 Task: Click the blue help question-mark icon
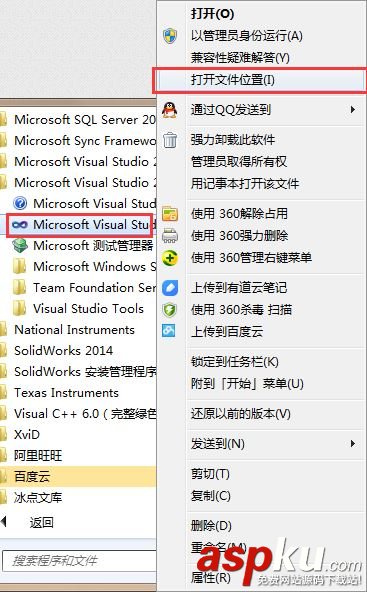(x=20, y=204)
